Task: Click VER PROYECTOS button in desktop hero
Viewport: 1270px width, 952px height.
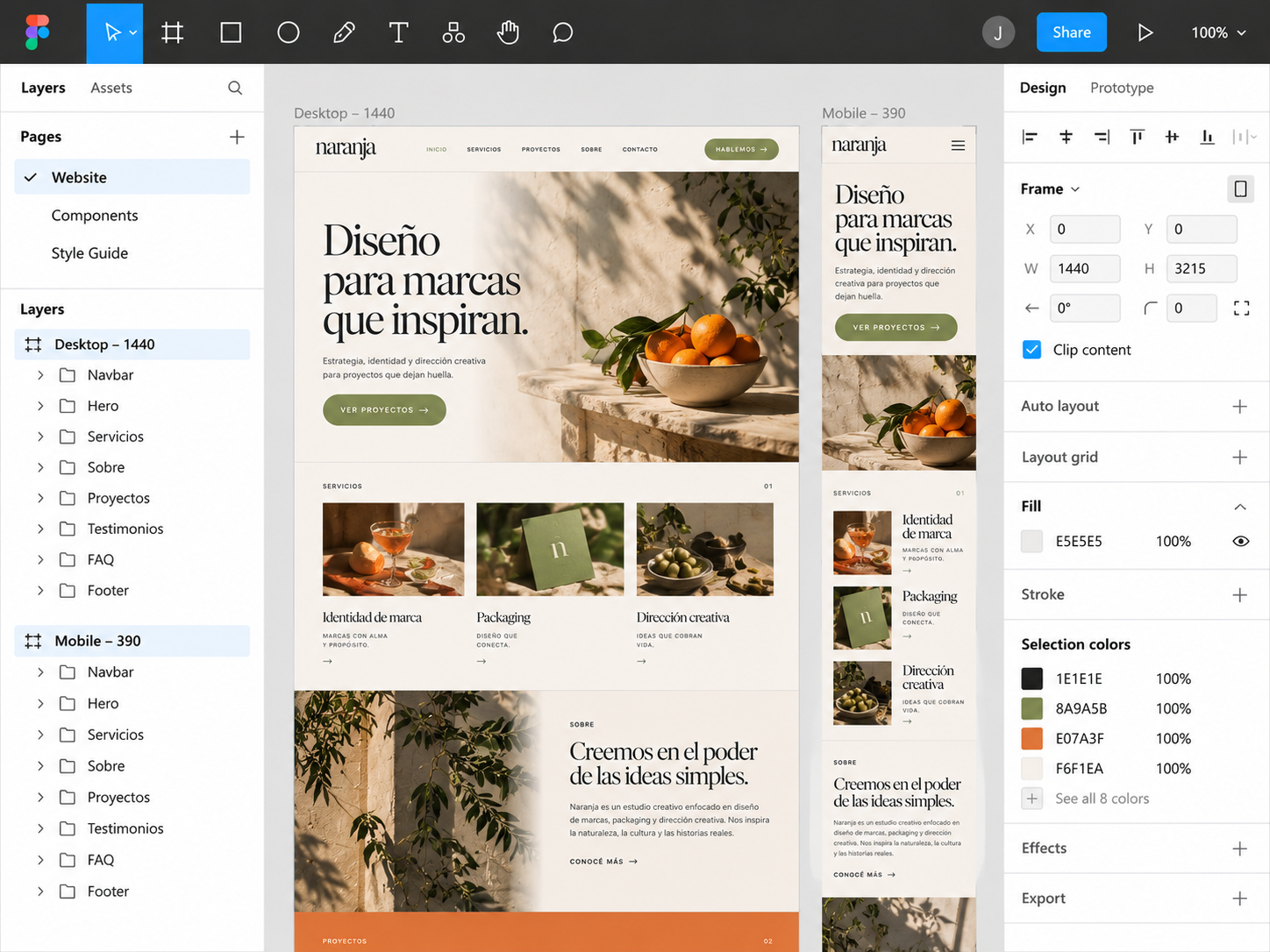Action: pyautogui.click(x=384, y=410)
